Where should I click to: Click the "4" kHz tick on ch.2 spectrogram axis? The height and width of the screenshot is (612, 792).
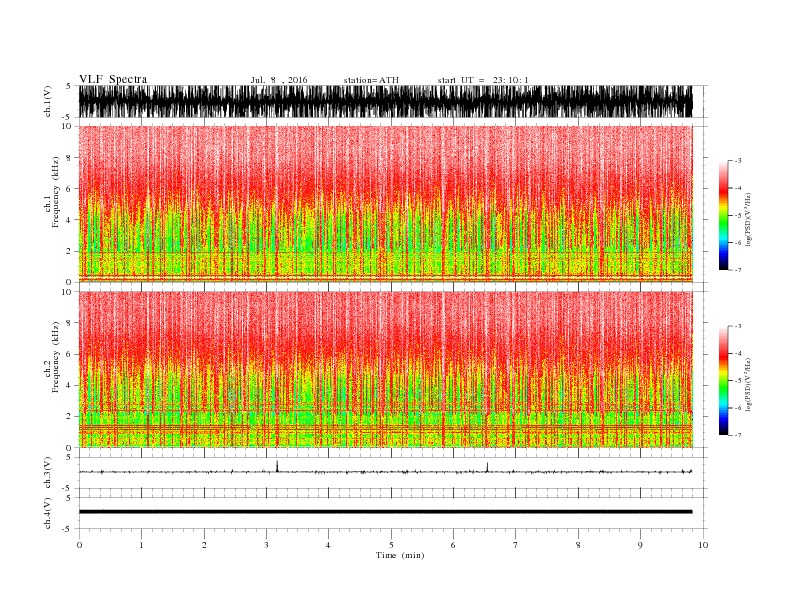(69, 385)
